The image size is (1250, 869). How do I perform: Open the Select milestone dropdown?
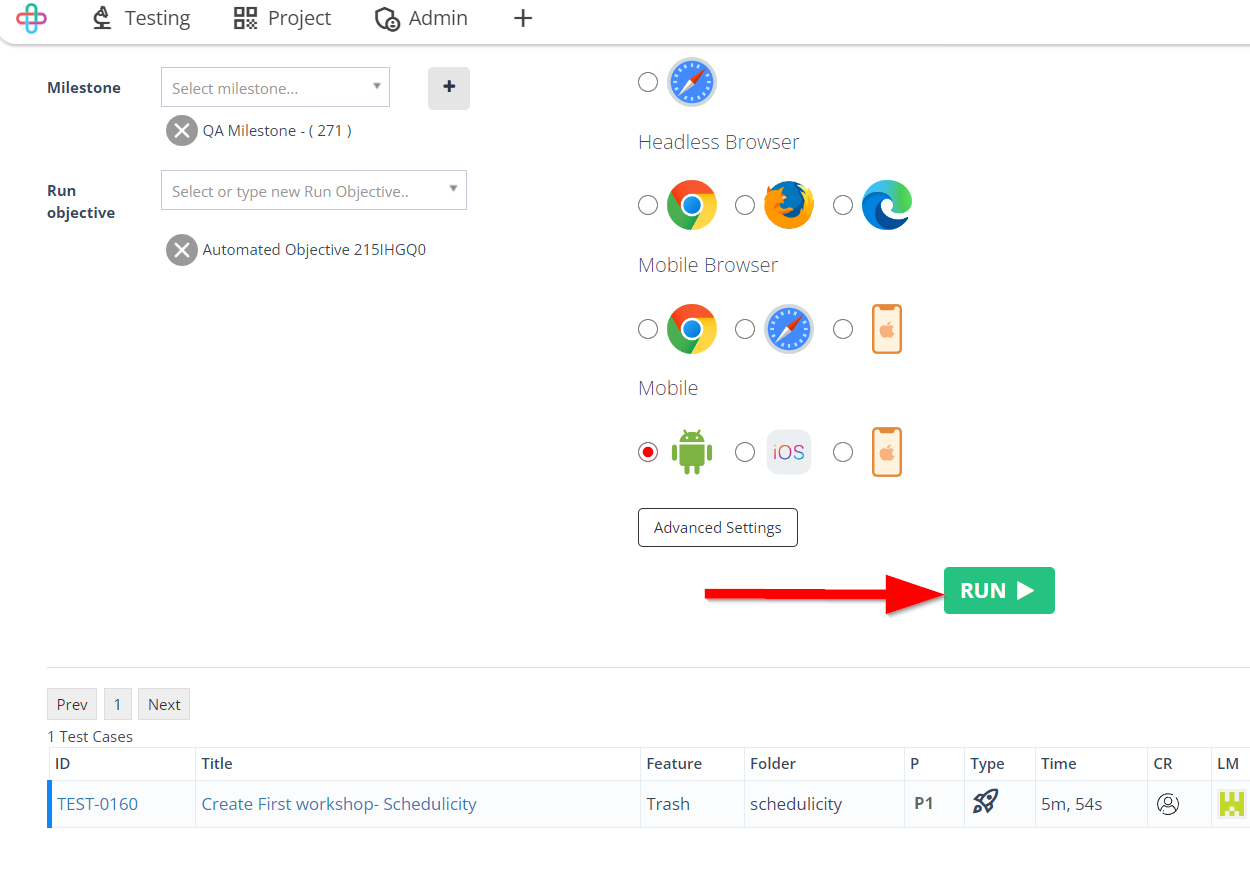[275, 88]
